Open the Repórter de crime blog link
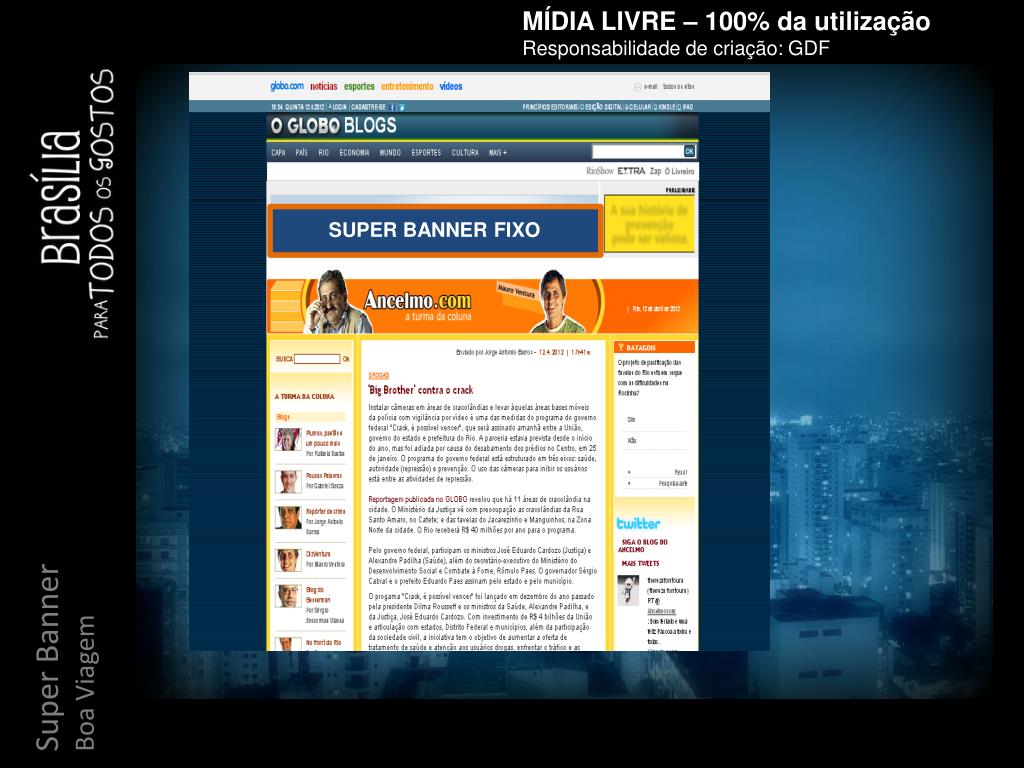The height and width of the screenshot is (768, 1024). [325, 511]
